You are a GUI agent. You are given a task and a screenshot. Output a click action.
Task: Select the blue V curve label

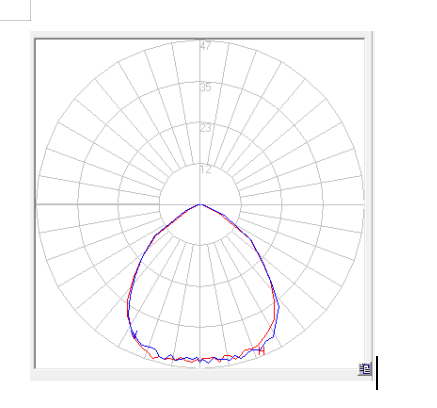134,334
